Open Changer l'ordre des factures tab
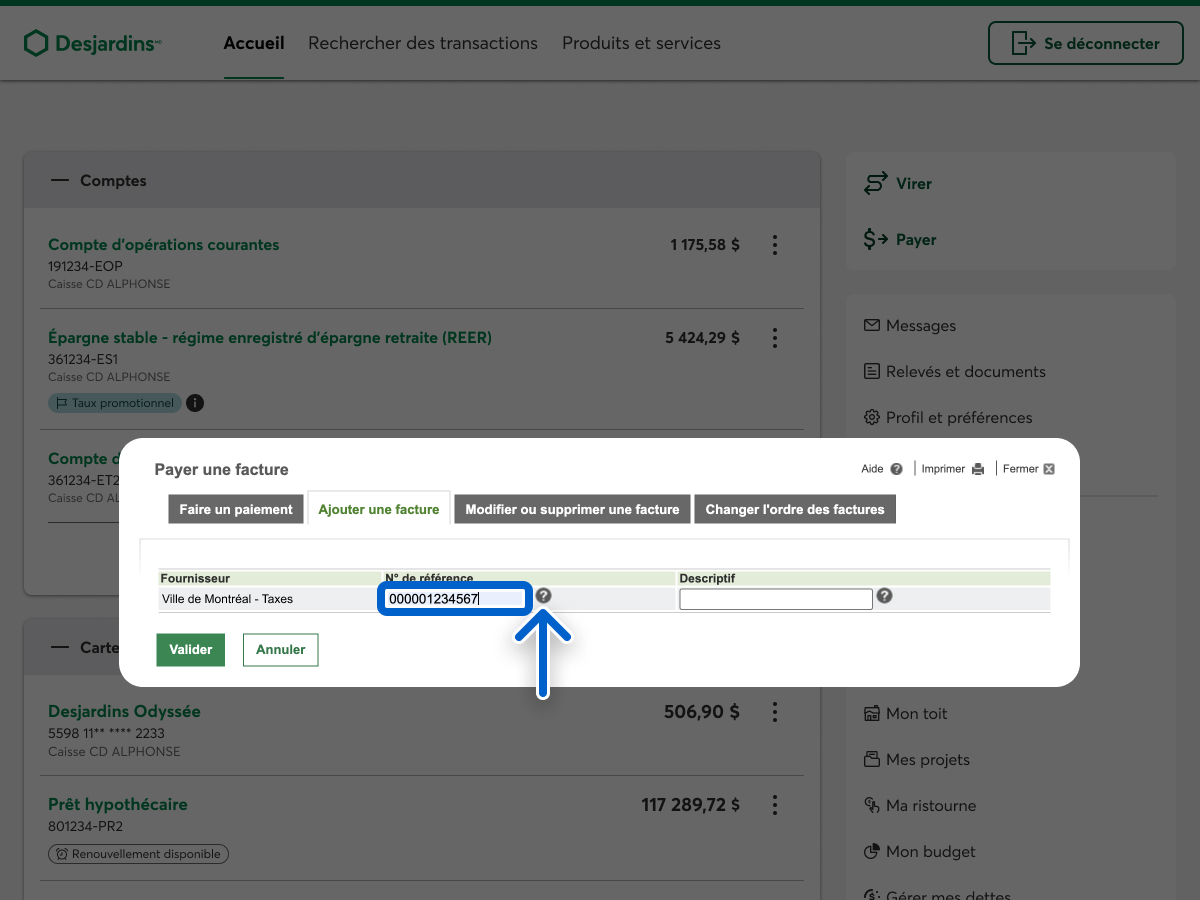1200x900 pixels. pos(795,509)
